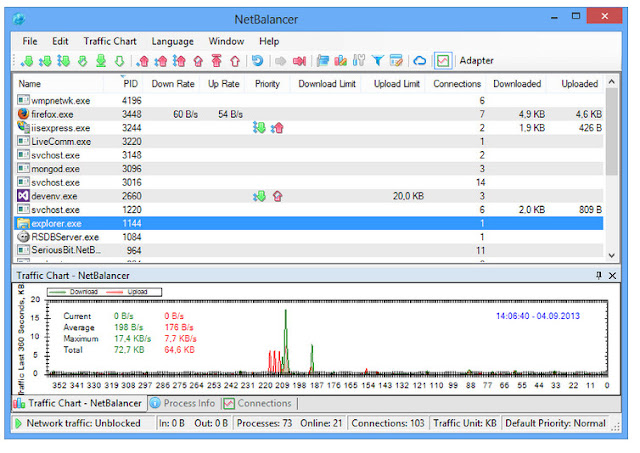Image resolution: width=640 pixels, height=453 pixels.
Task: Toggle the traffic chart toolbar button
Action: (443, 61)
